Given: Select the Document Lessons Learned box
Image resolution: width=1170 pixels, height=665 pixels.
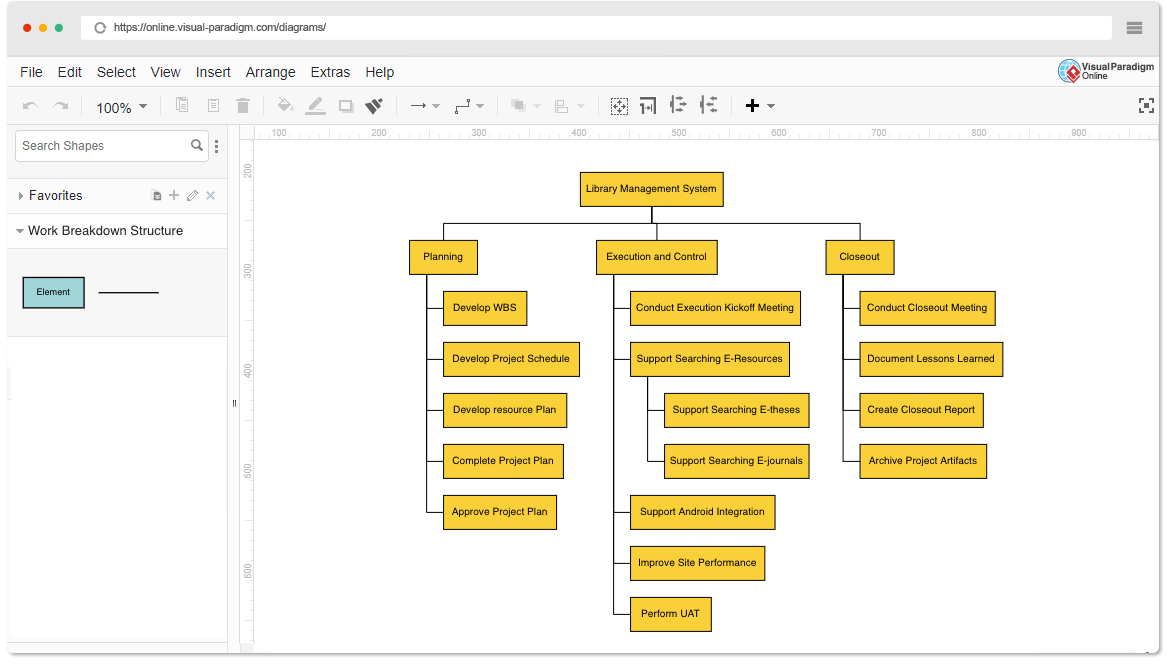Looking at the screenshot, I should click(931, 359).
